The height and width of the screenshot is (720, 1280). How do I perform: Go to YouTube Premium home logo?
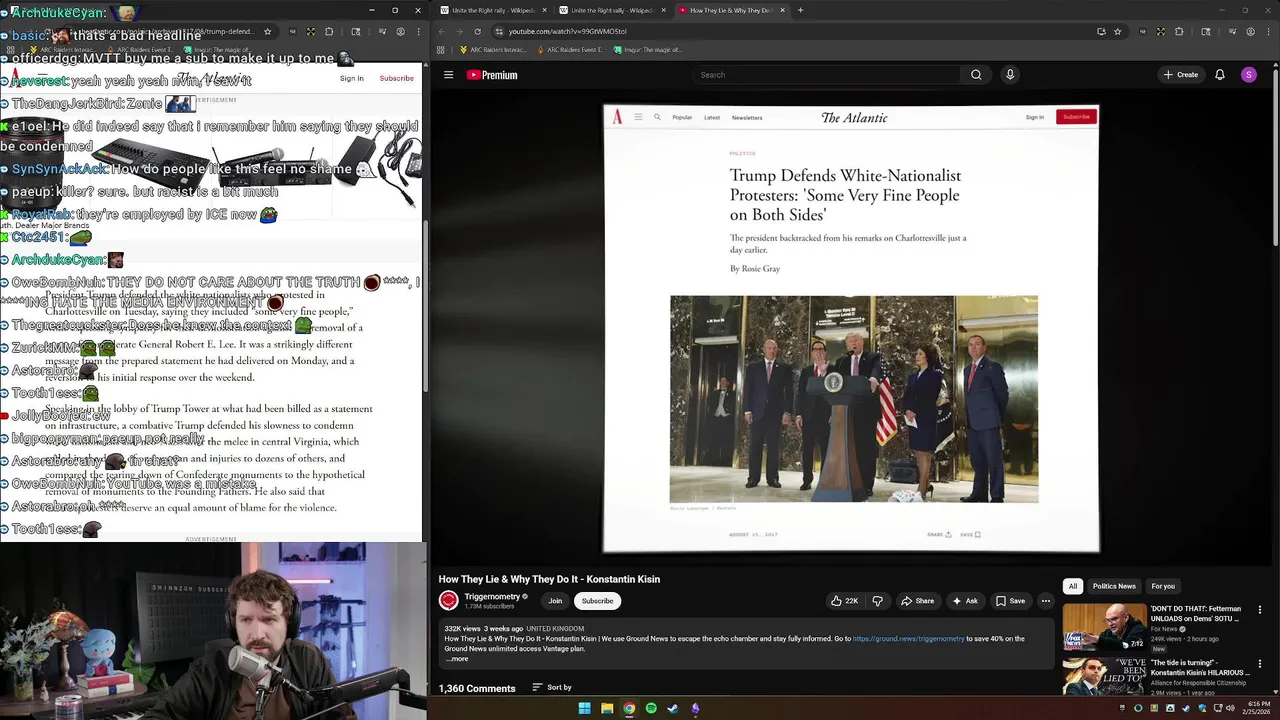[492, 75]
